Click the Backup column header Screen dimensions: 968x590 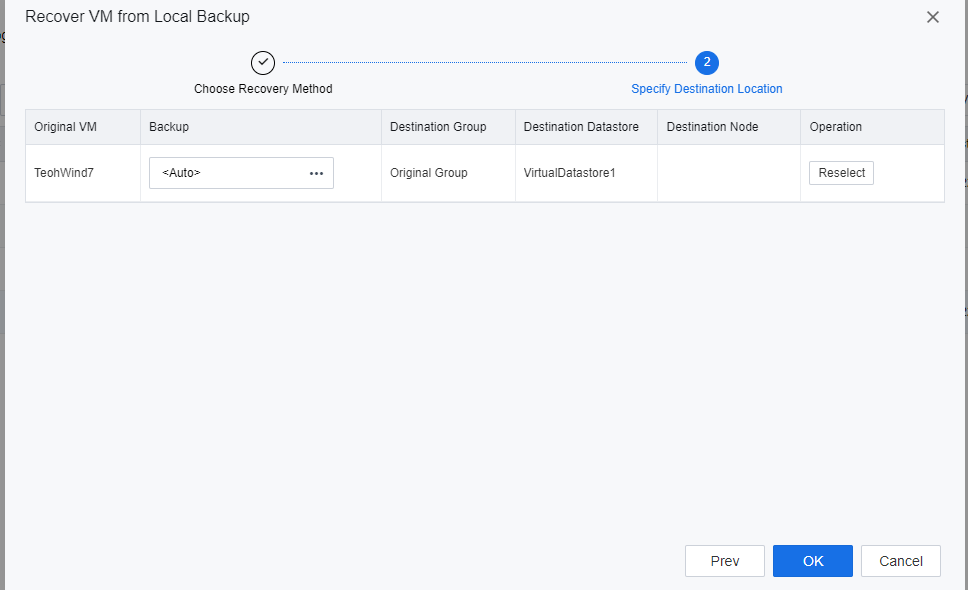(169, 127)
